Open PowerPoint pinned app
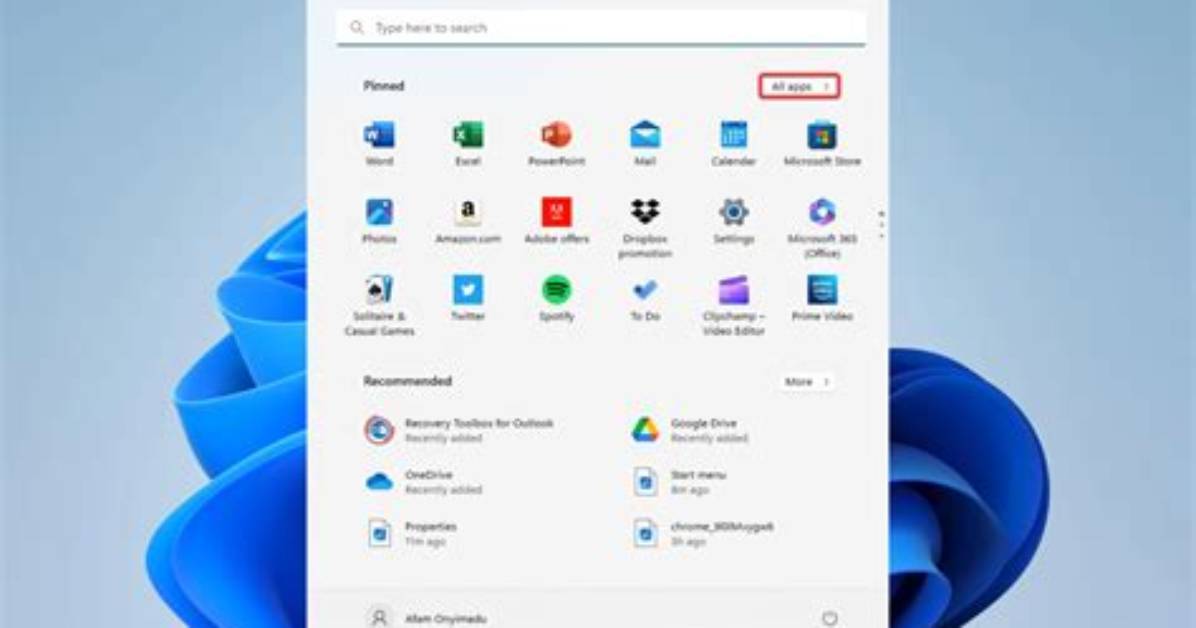The height and width of the screenshot is (628, 1196). point(556,143)
